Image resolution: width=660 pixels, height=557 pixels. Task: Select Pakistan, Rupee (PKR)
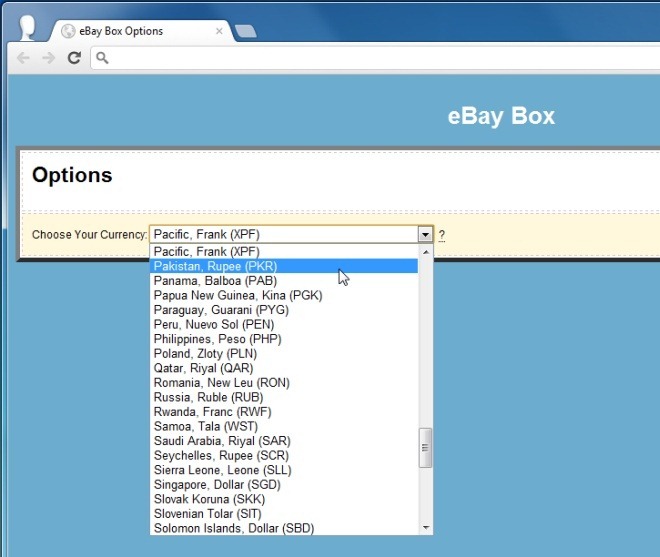284,266
